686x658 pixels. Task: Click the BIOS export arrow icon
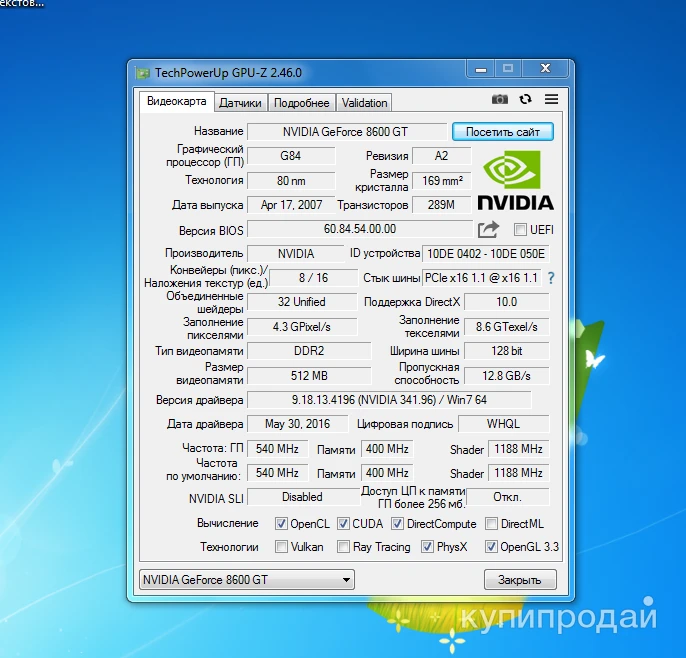click(488, 230)
